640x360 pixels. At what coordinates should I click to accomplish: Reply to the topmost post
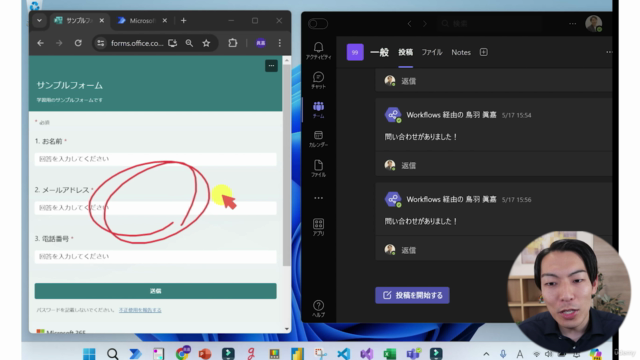point(408,81)
